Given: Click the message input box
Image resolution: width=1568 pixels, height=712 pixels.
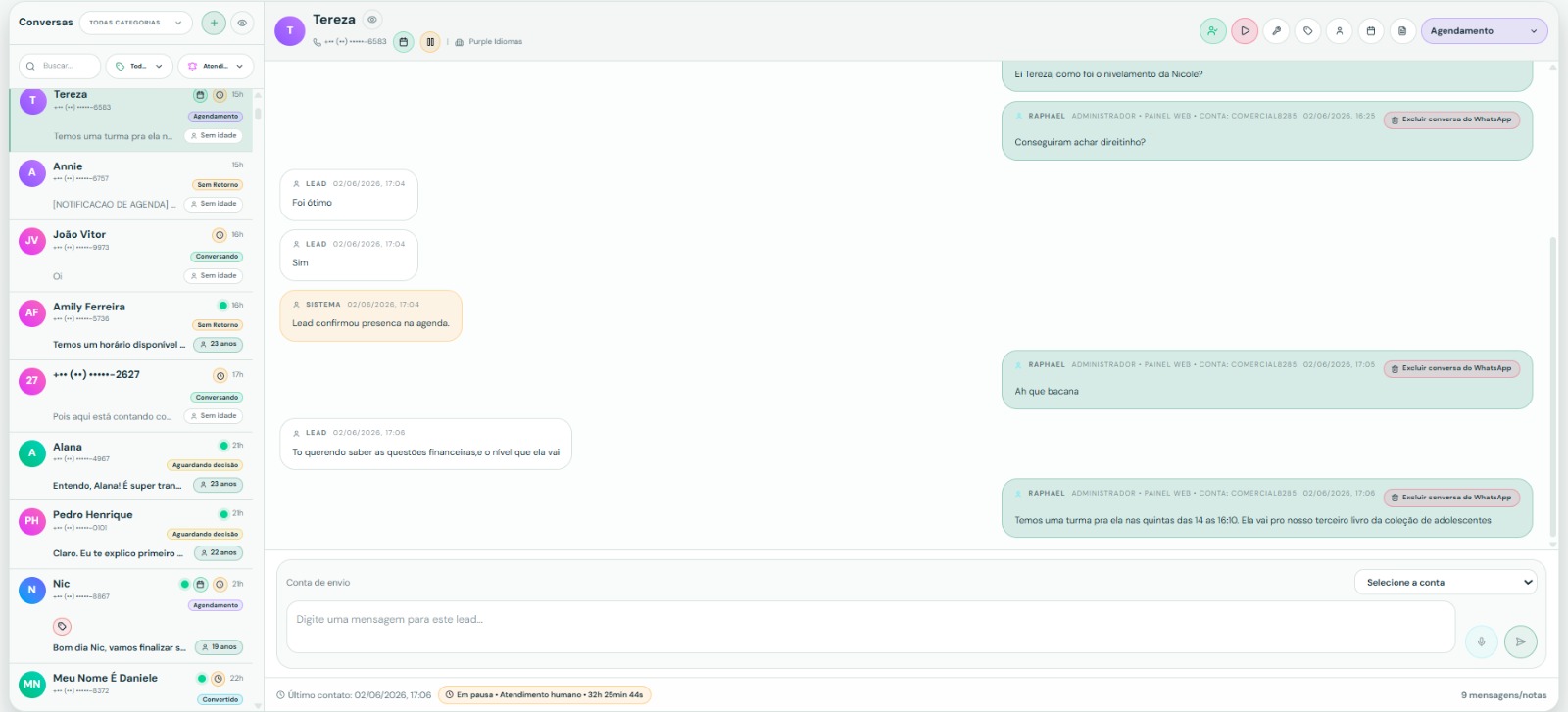Looking at the screenshot, I should point(870,627).
